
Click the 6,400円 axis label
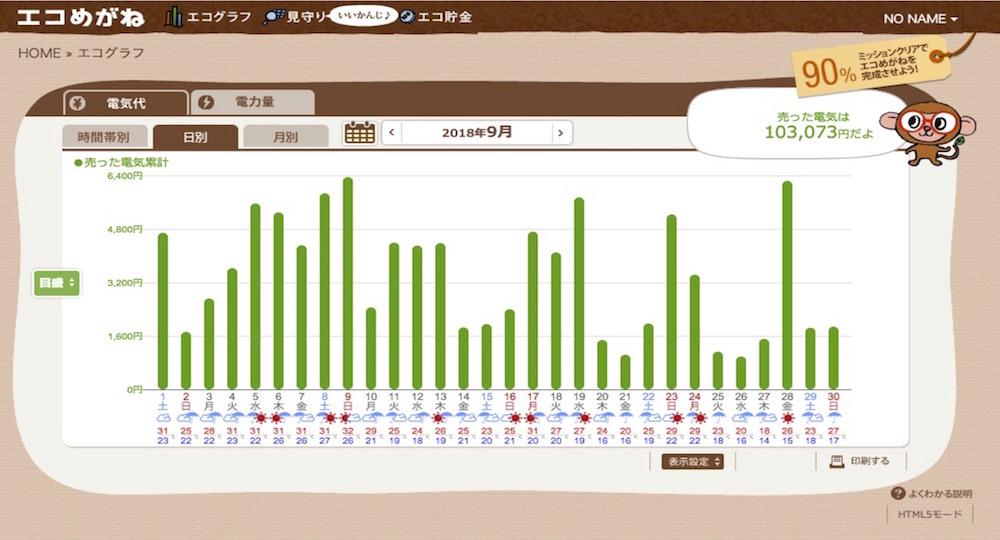124,176
